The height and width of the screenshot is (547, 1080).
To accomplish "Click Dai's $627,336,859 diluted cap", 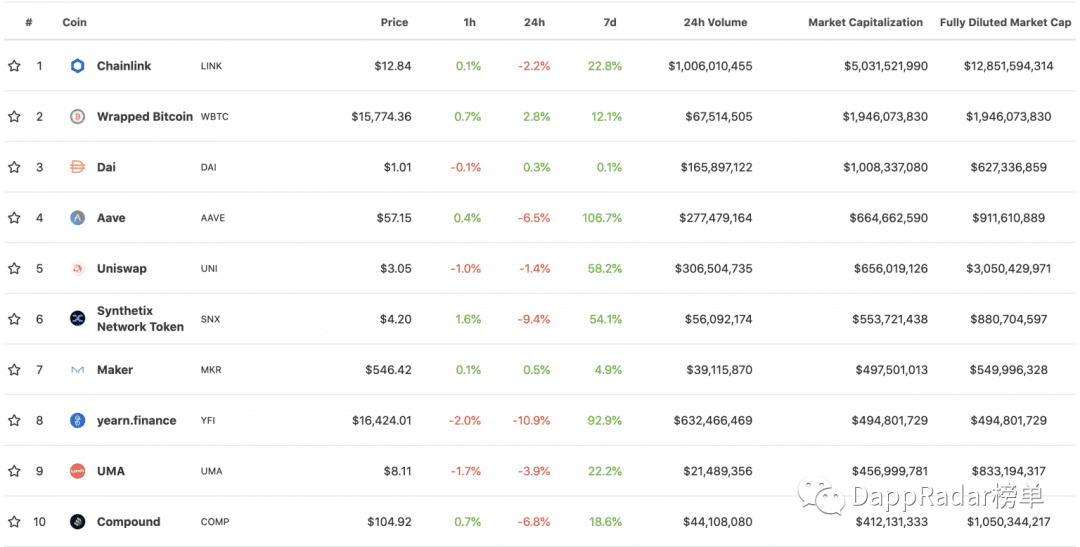I will tap(1008, 167).
